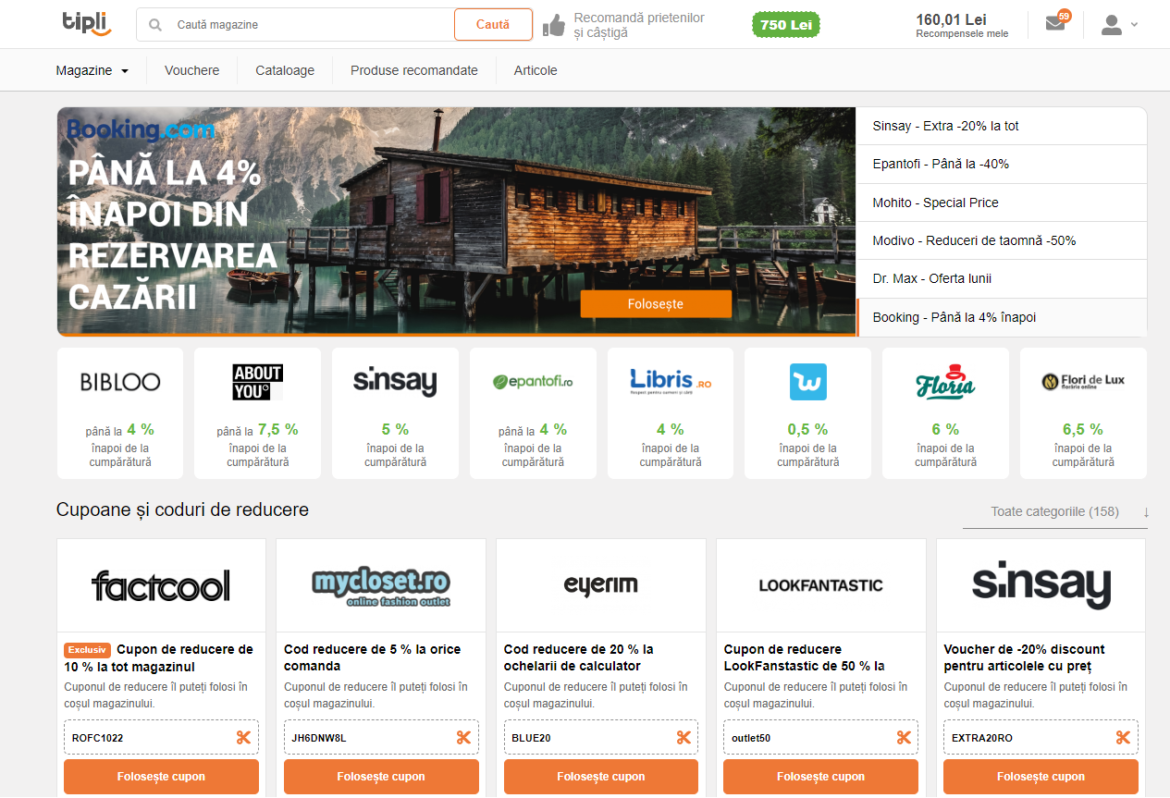Viewport: 1170px width, 798px height.
Task: Click the Folosește banner button
Action: click(x=656, y=304)
